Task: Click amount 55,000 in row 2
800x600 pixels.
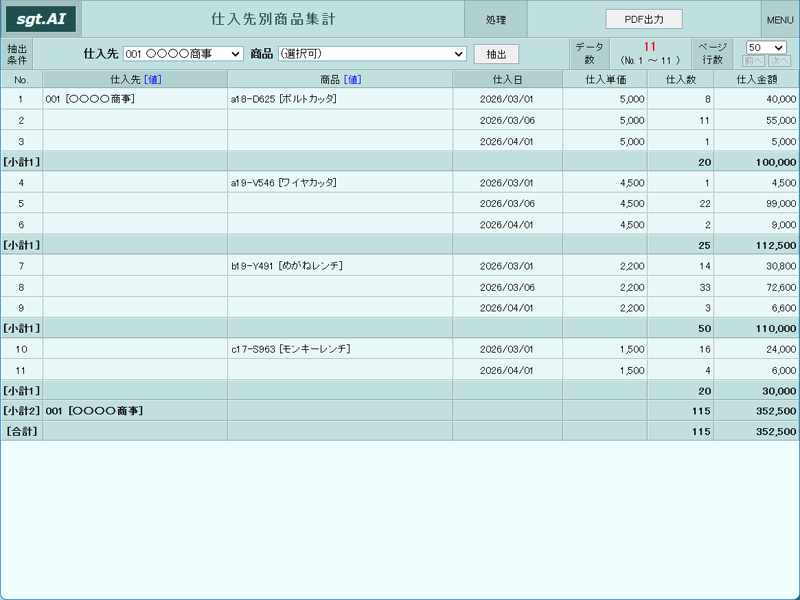Action: 781,120
